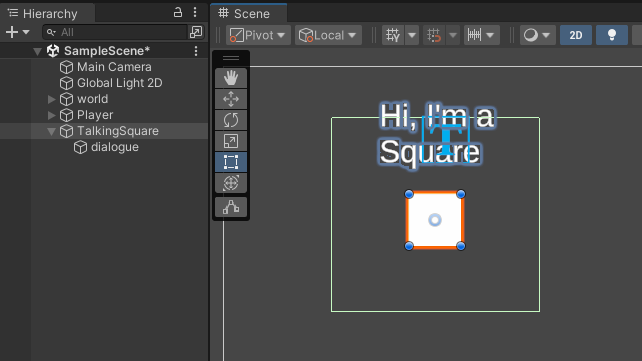The height and width of the screenshot is (361, 642).
Task: Click the Unity logo beside SampleScene
Action: (53, 51)
